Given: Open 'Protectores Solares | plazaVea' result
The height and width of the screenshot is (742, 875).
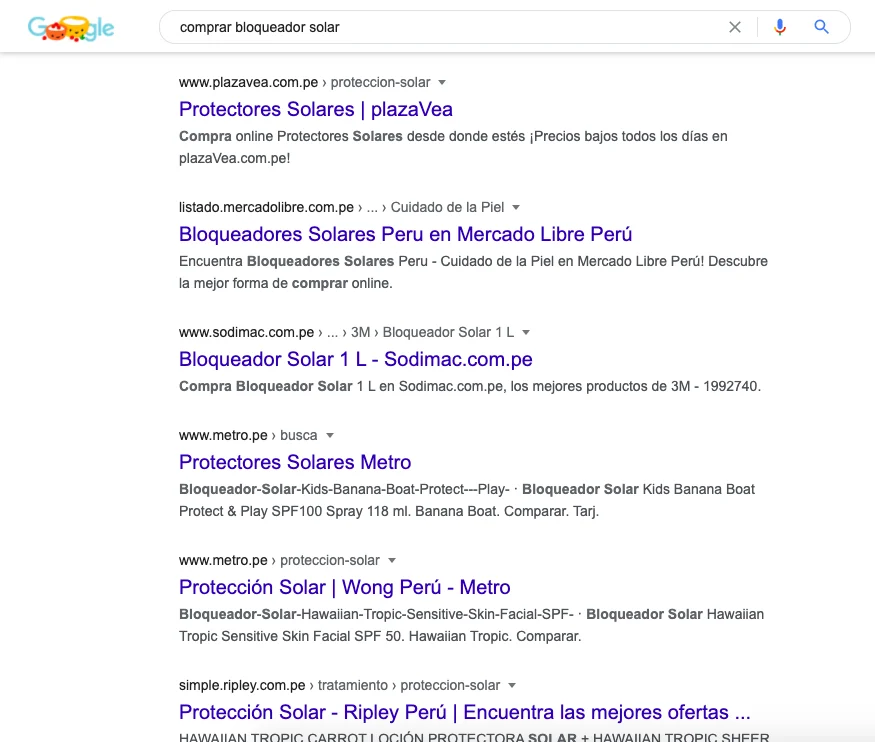Looking at the screenshot, I should click(x=316, y=109).
